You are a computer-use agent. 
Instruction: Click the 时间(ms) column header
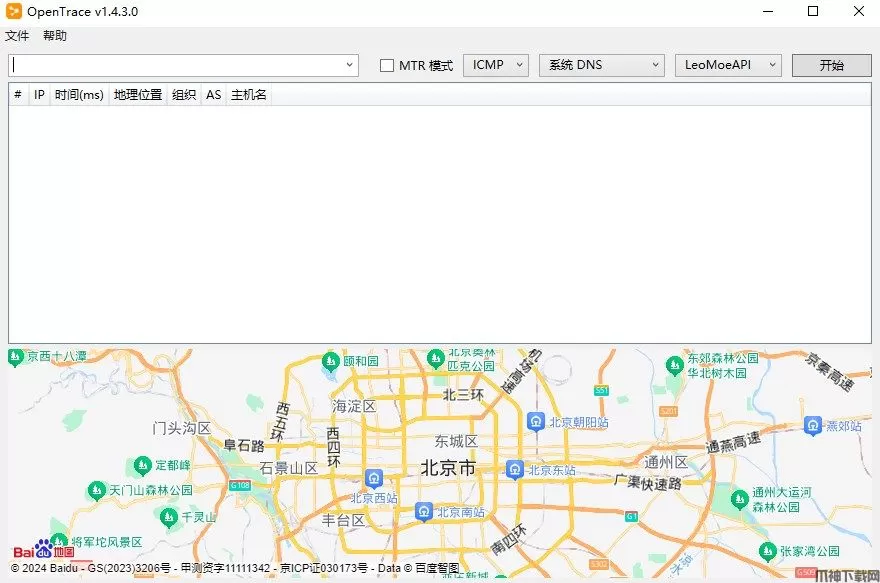coord(79,95)
